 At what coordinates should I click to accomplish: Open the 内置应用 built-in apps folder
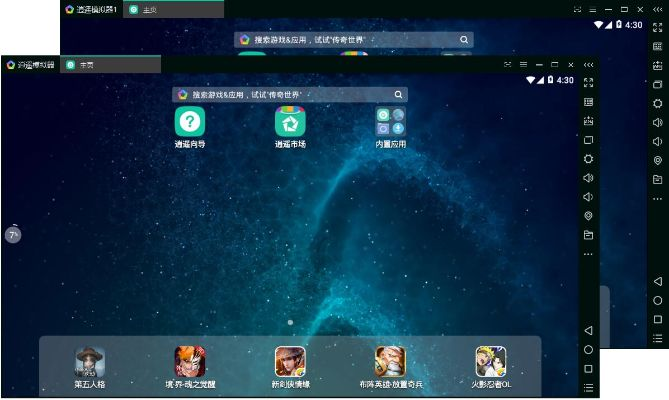click(390, 122)
